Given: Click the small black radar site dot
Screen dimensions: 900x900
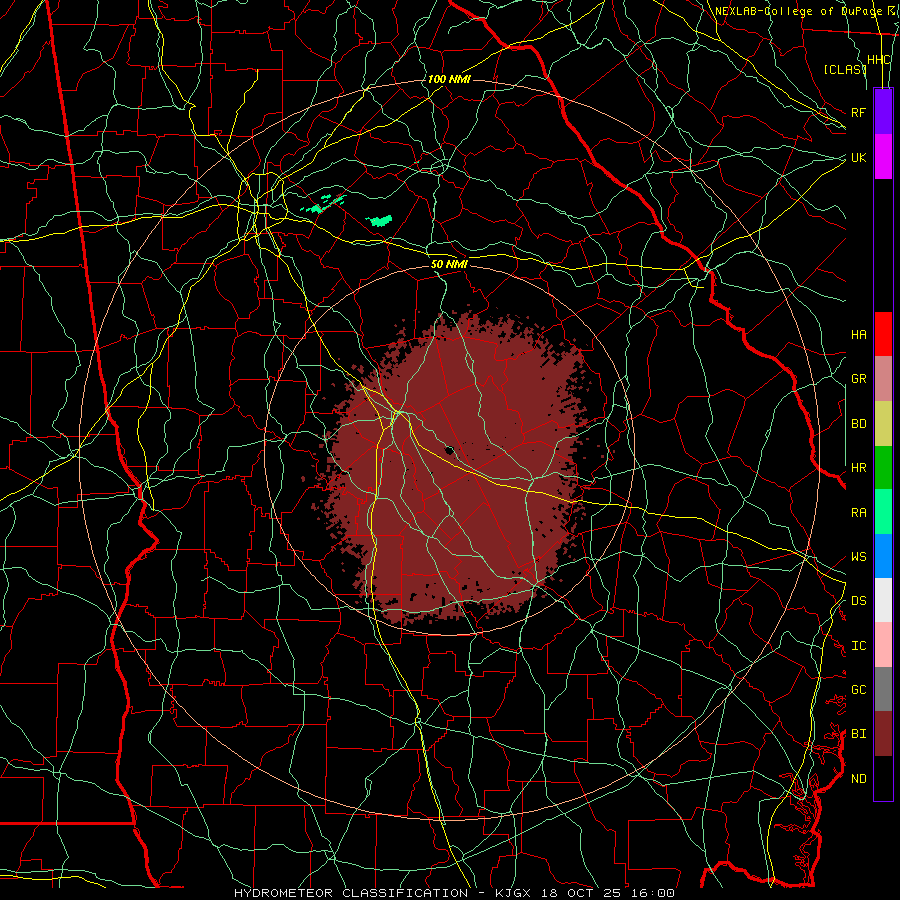Looking at the screenshot, I should tap(449, 451).
